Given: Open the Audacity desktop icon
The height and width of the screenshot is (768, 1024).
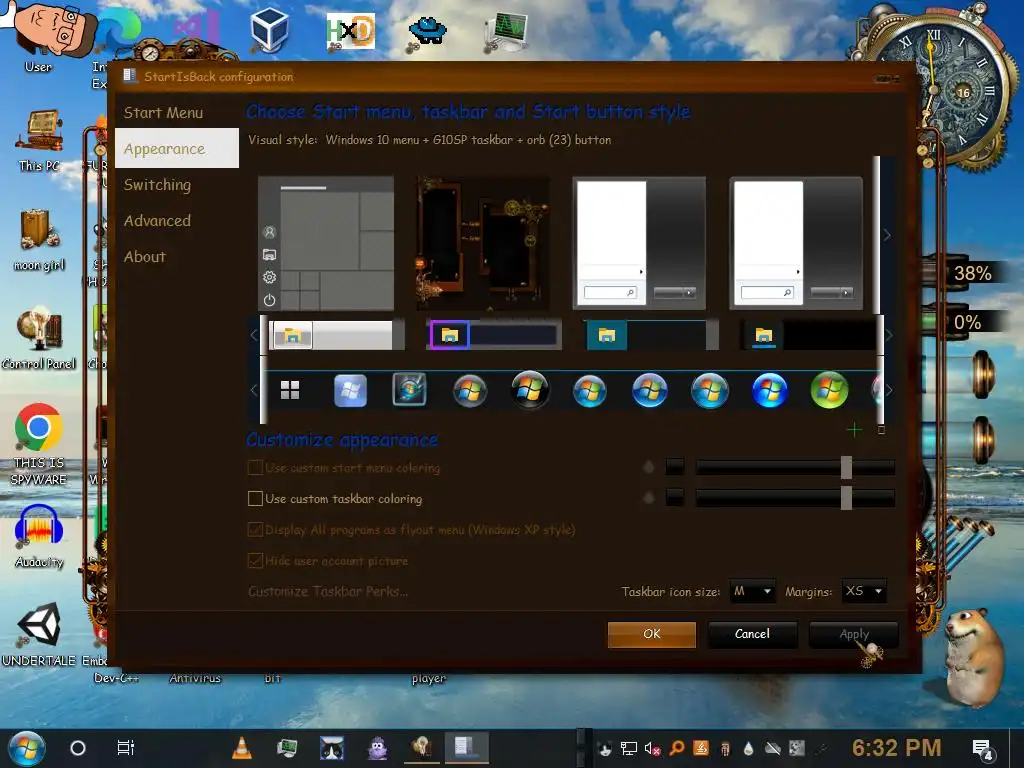Looking at the screenshot, I should 39,536.
